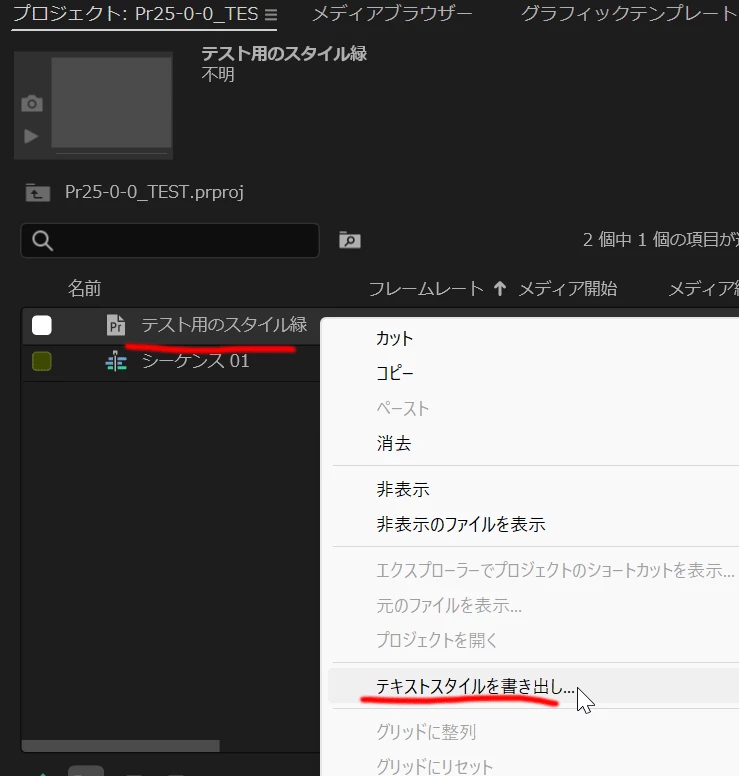Open the find bin from query icon
The width and height of the screenshot is (739, 776).
click(349, 240)
